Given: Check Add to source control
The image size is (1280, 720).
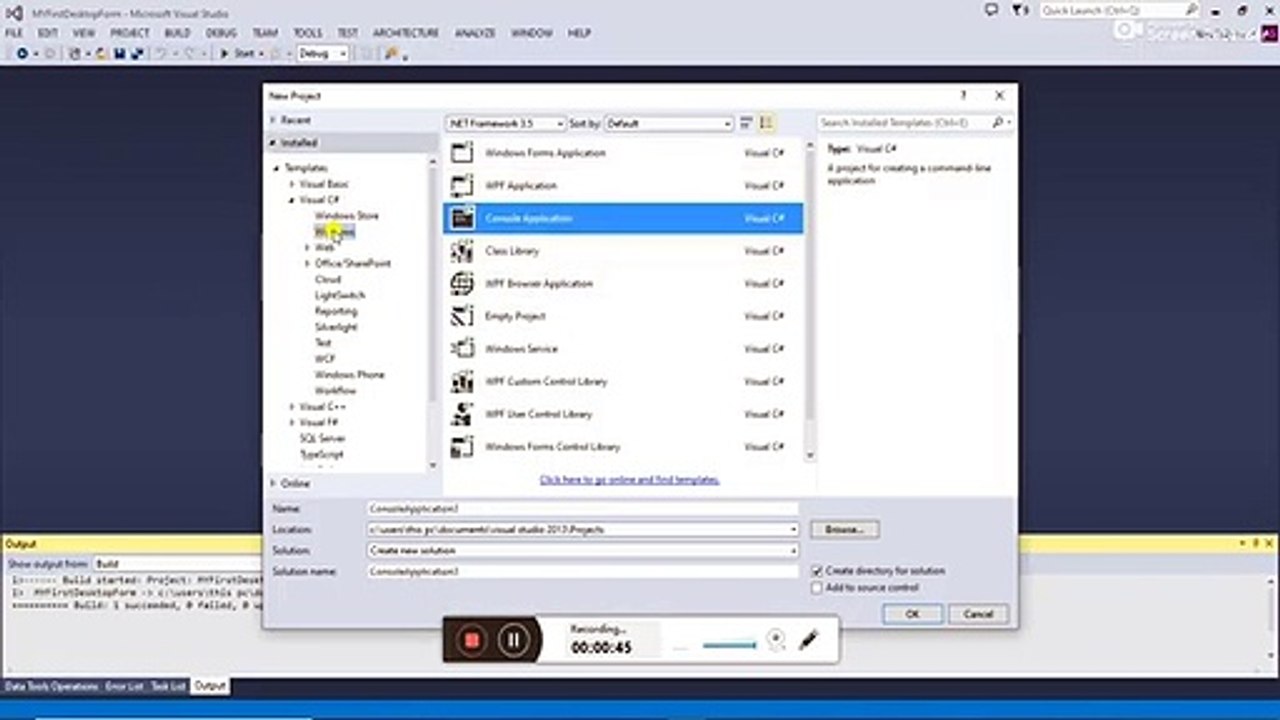Looking at the screenshot, I should click(x=818, y=588).
